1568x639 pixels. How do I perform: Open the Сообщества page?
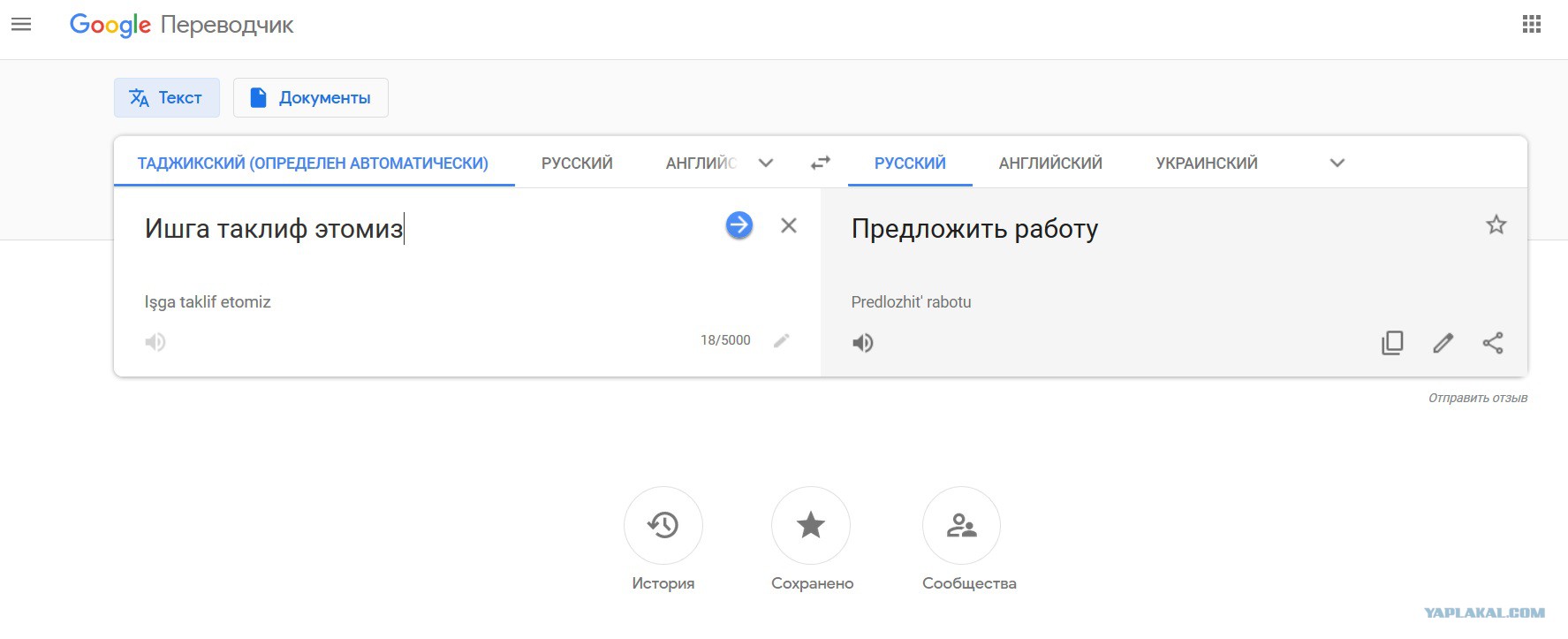click(x=969, y=539)
